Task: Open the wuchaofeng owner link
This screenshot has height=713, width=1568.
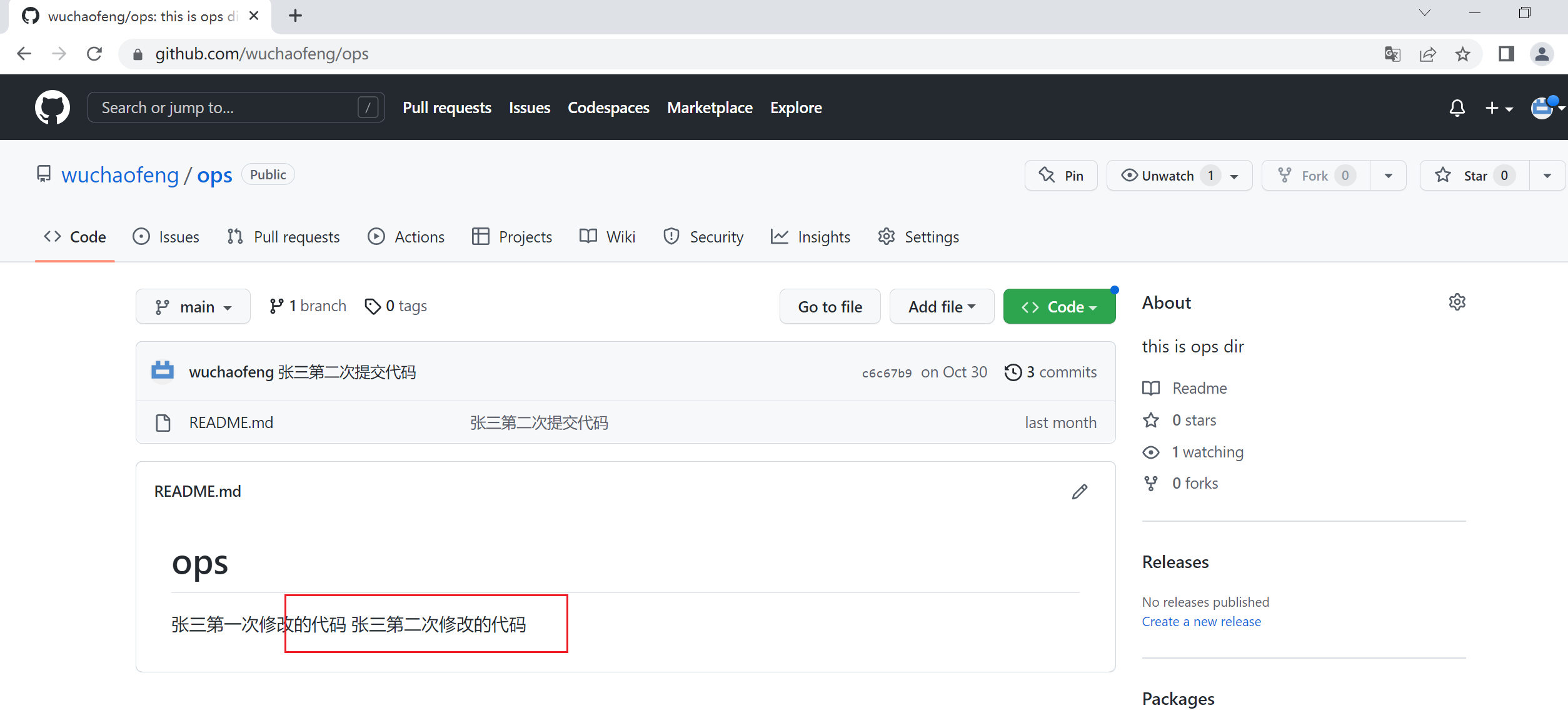Action: coord(120,175)
